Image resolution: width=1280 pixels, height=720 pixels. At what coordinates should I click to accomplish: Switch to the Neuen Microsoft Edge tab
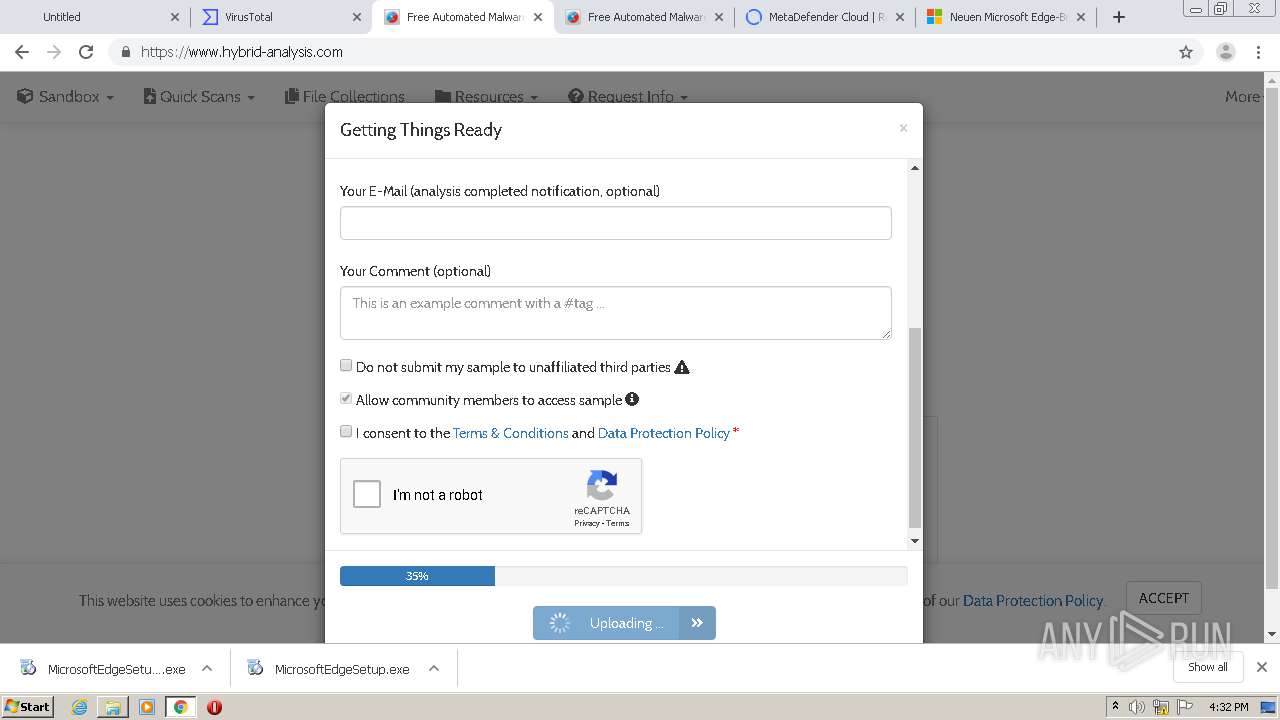(x=1005, y=17)
